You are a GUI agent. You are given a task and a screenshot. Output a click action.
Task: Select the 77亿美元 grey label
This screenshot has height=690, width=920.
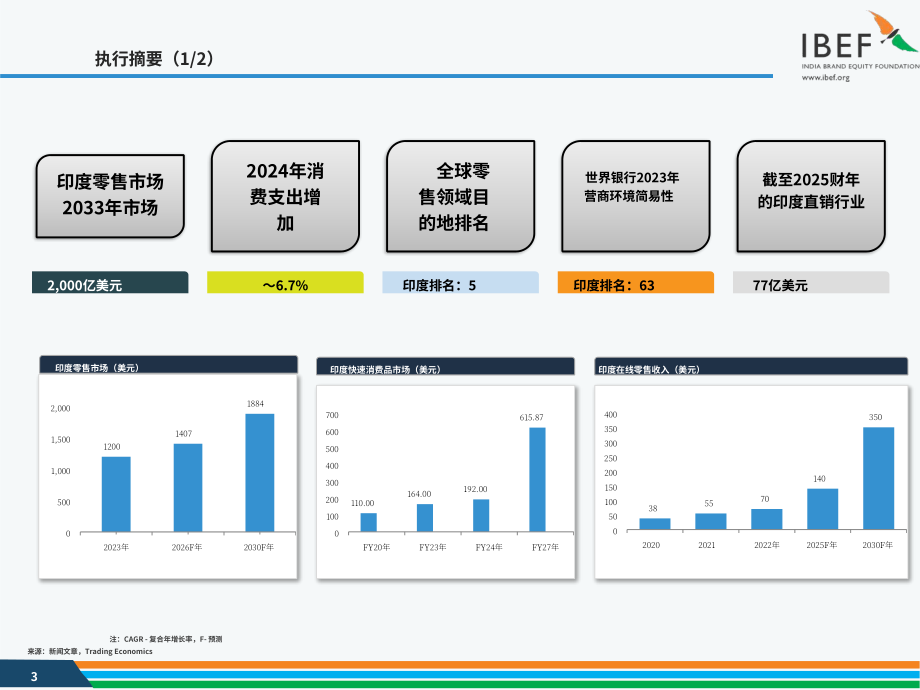[811, 283]
